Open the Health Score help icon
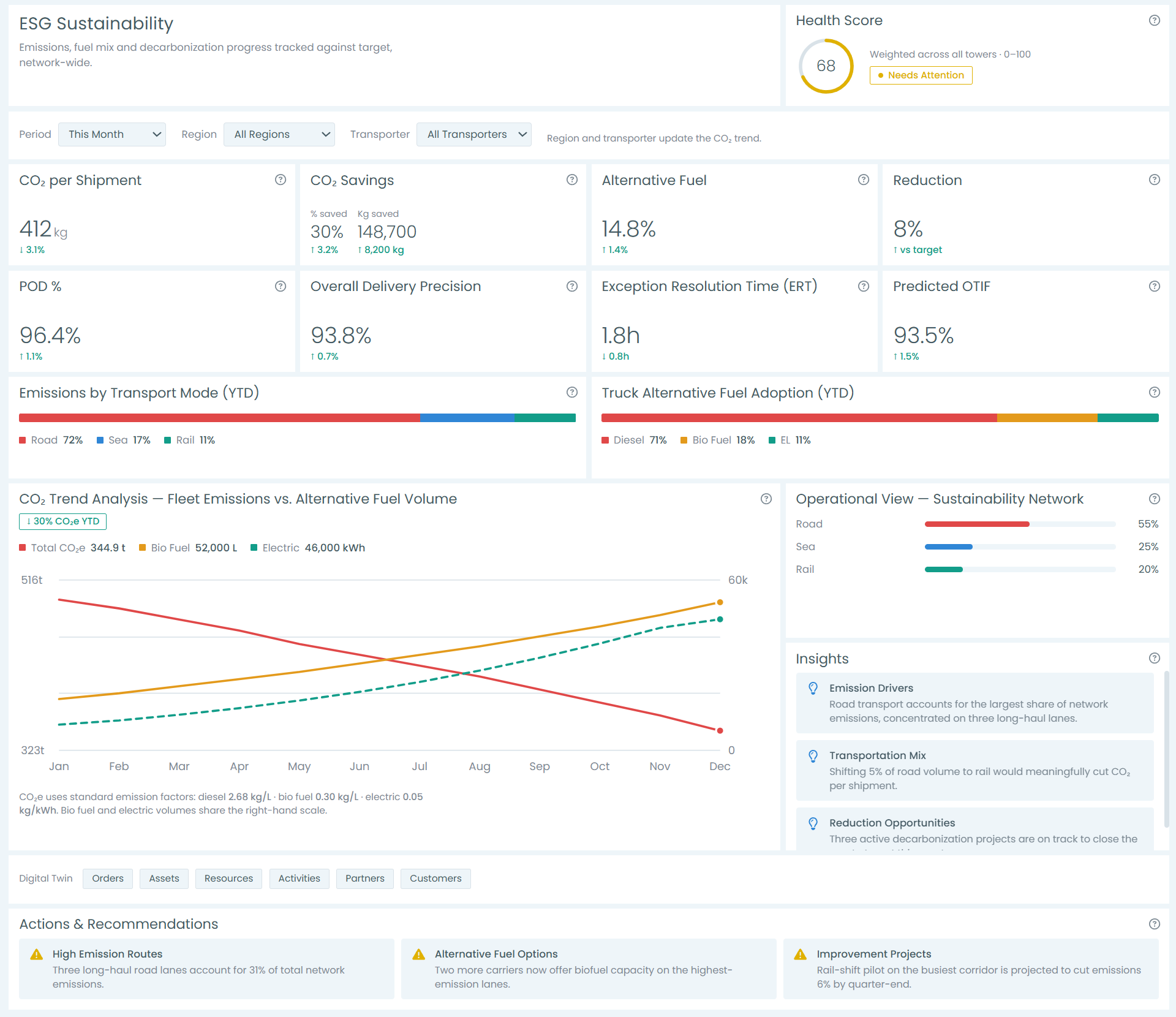The height and width of the screenshot is (1017, 1176). point(1155,20)
